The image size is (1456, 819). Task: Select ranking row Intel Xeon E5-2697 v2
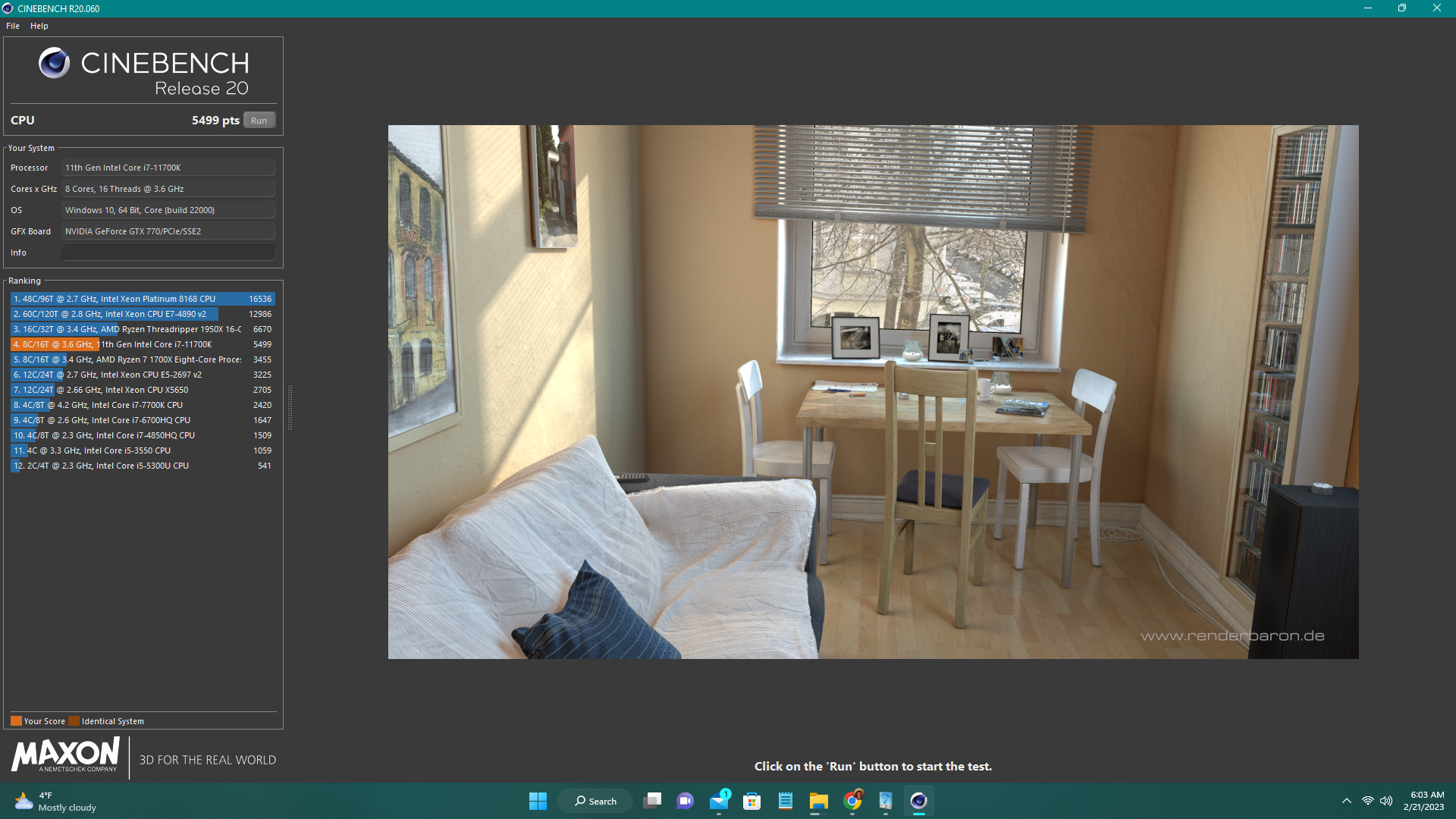tap(143, 375)
